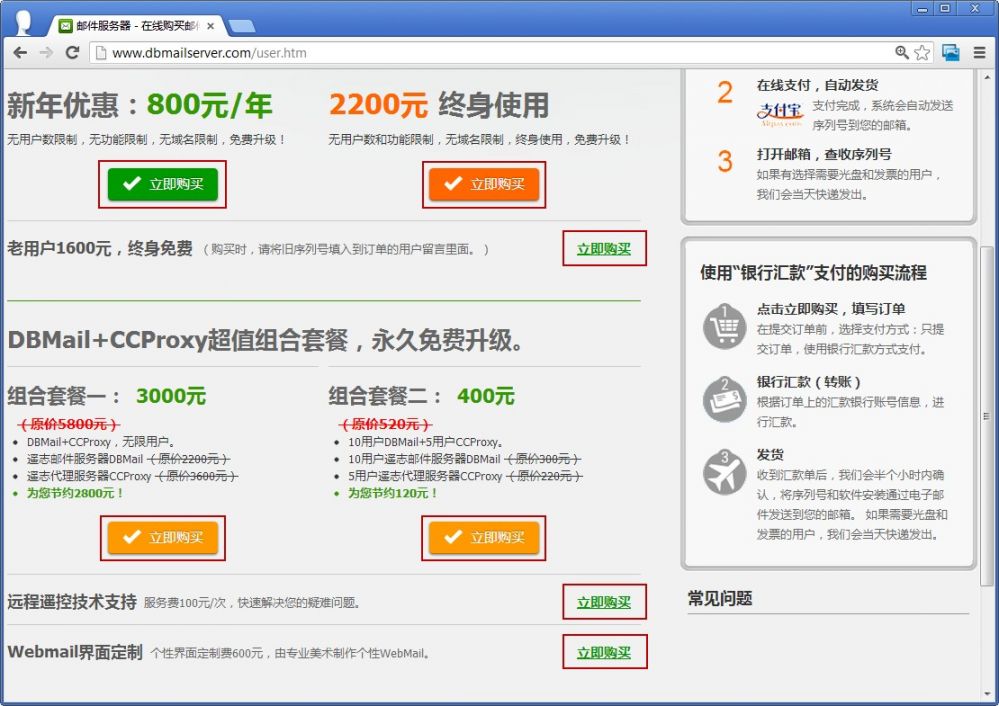
Task: Click the 2200元 终身使用 heading
Action: pos(438,105)
